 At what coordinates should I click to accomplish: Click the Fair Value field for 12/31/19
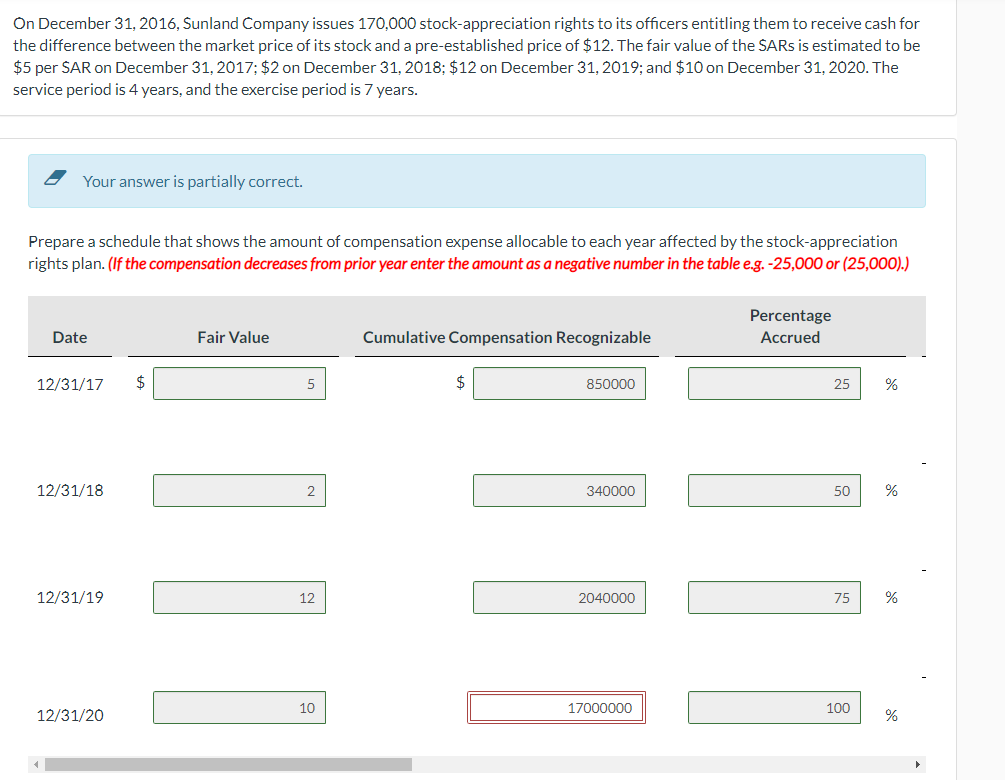tap(239, 597)
